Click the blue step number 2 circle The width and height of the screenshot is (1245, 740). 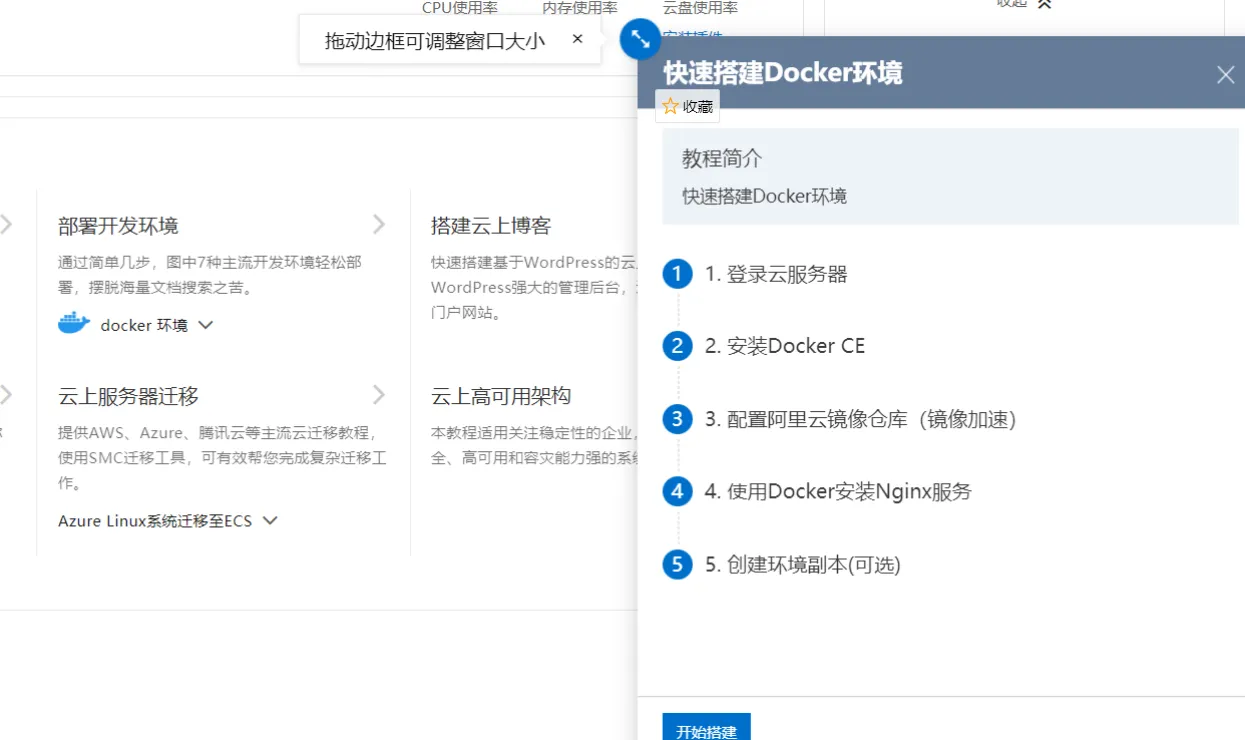point(677,346)
